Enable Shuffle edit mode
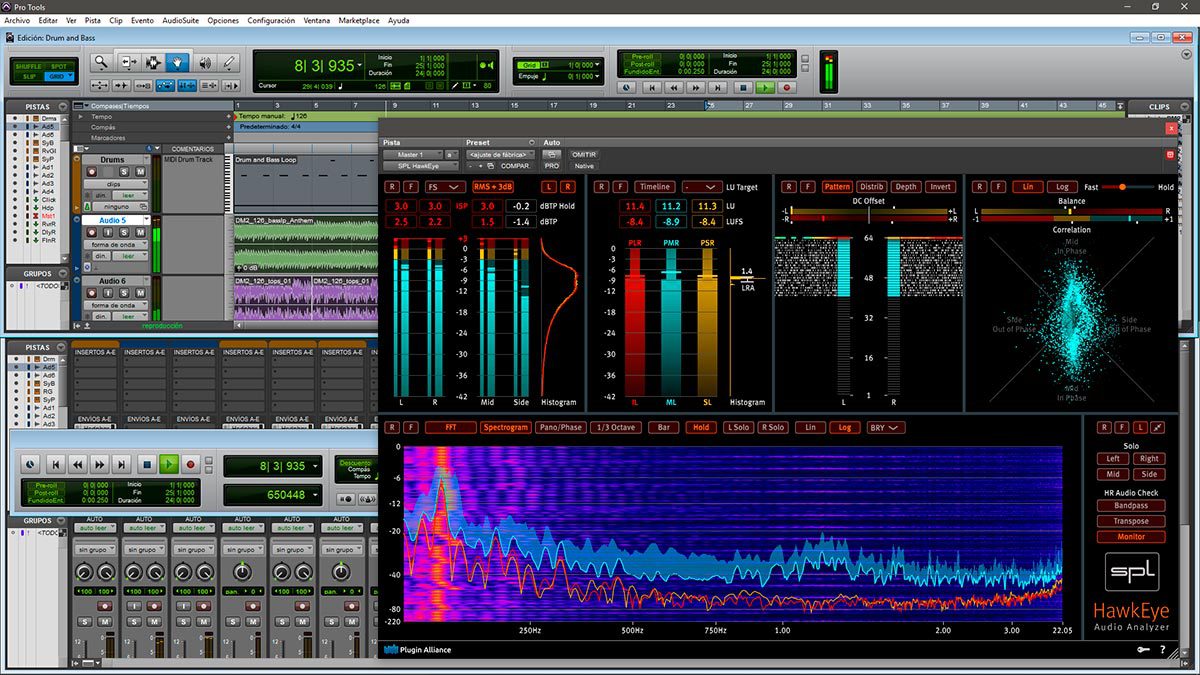The height and width of the screenshot is (675, 1200). (x=30, y=65)
